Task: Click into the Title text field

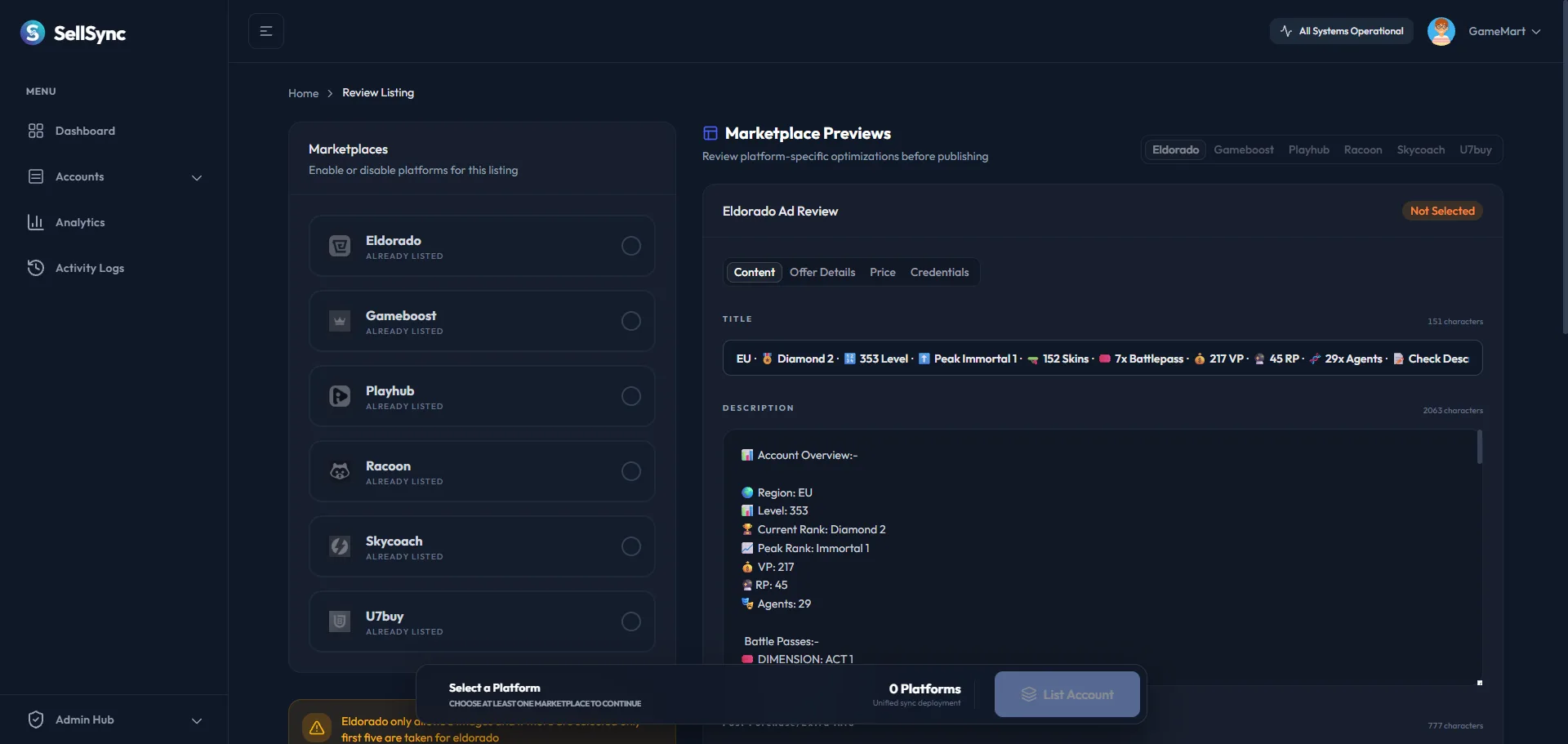Action: click(x=1102, y=359)
